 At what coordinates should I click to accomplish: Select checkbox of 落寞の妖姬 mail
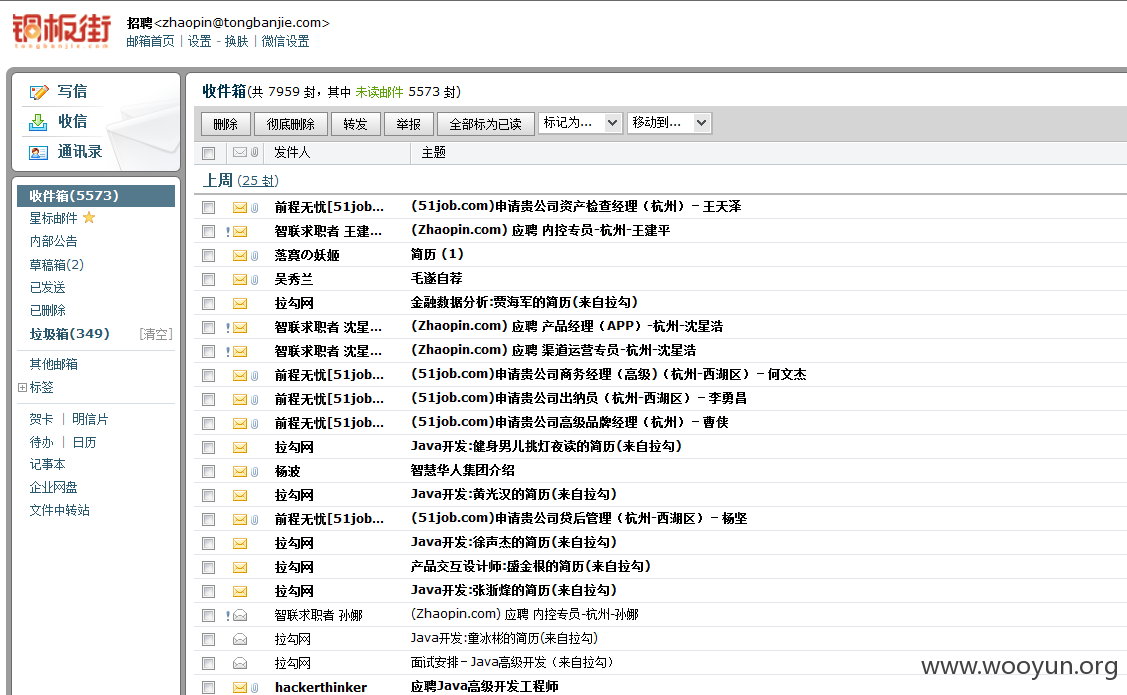(x=208, y=255)
